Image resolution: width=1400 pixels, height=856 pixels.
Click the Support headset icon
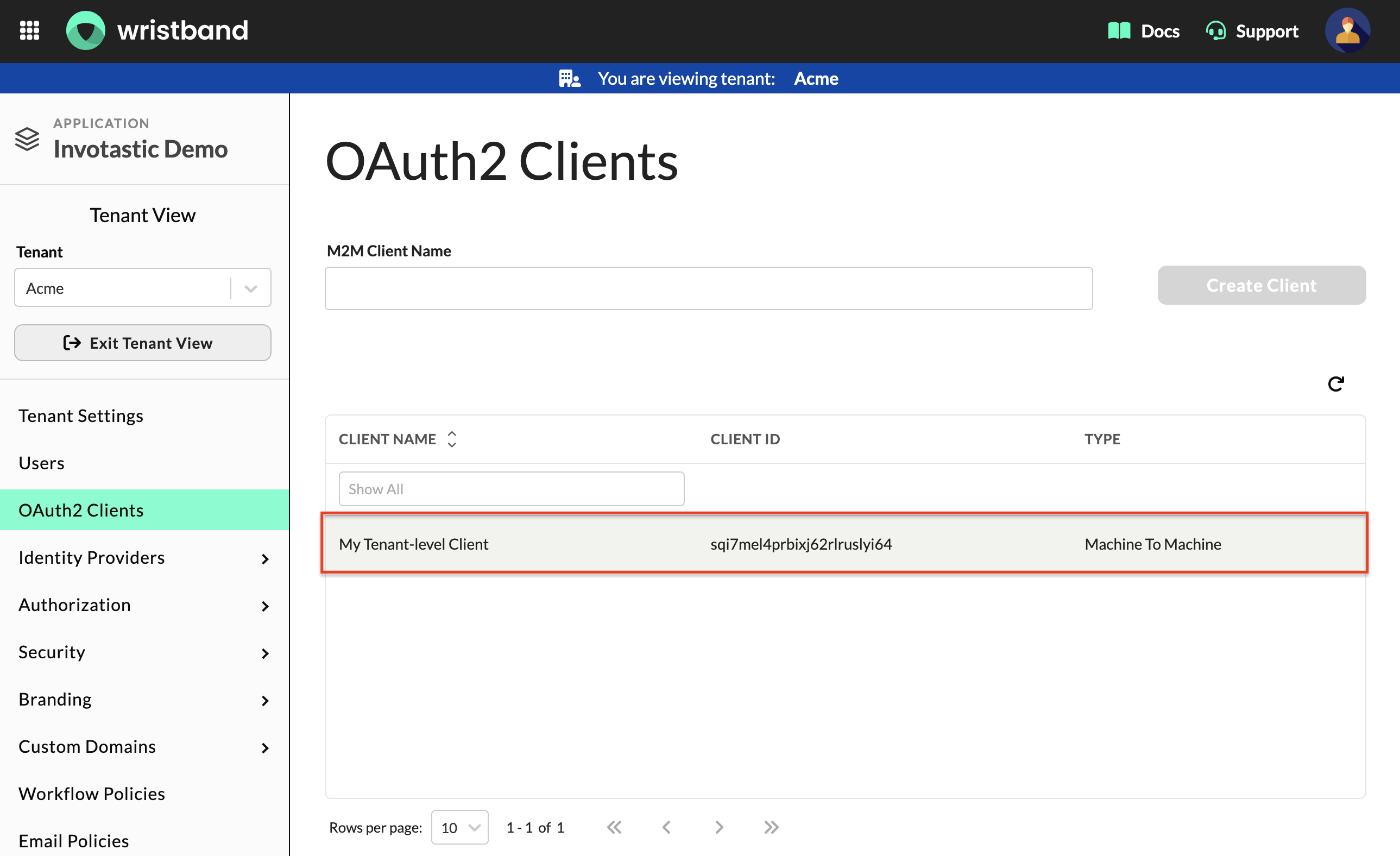tap(1215, 31)
